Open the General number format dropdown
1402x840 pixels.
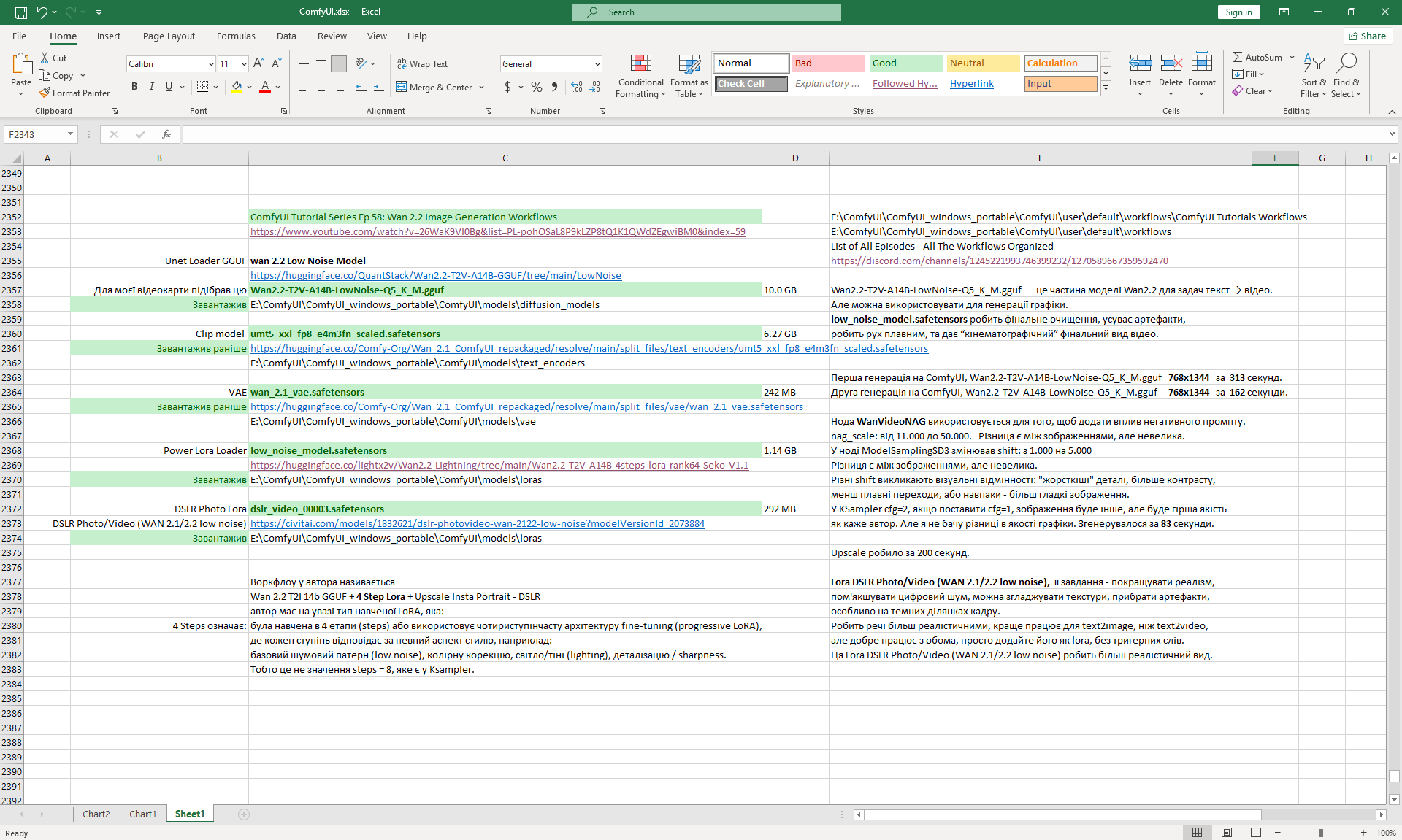click(597, 64)
